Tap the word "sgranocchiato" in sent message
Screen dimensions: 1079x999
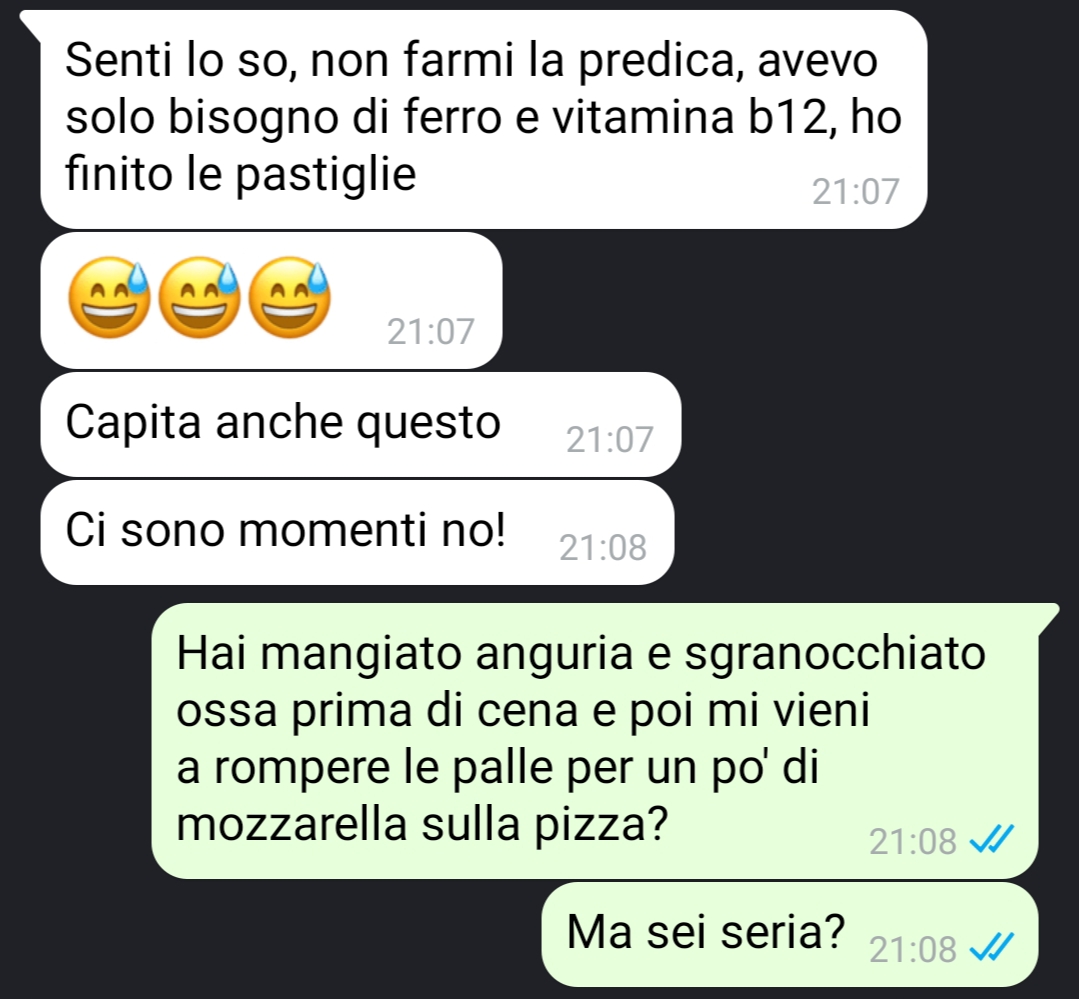pos(835,655)
